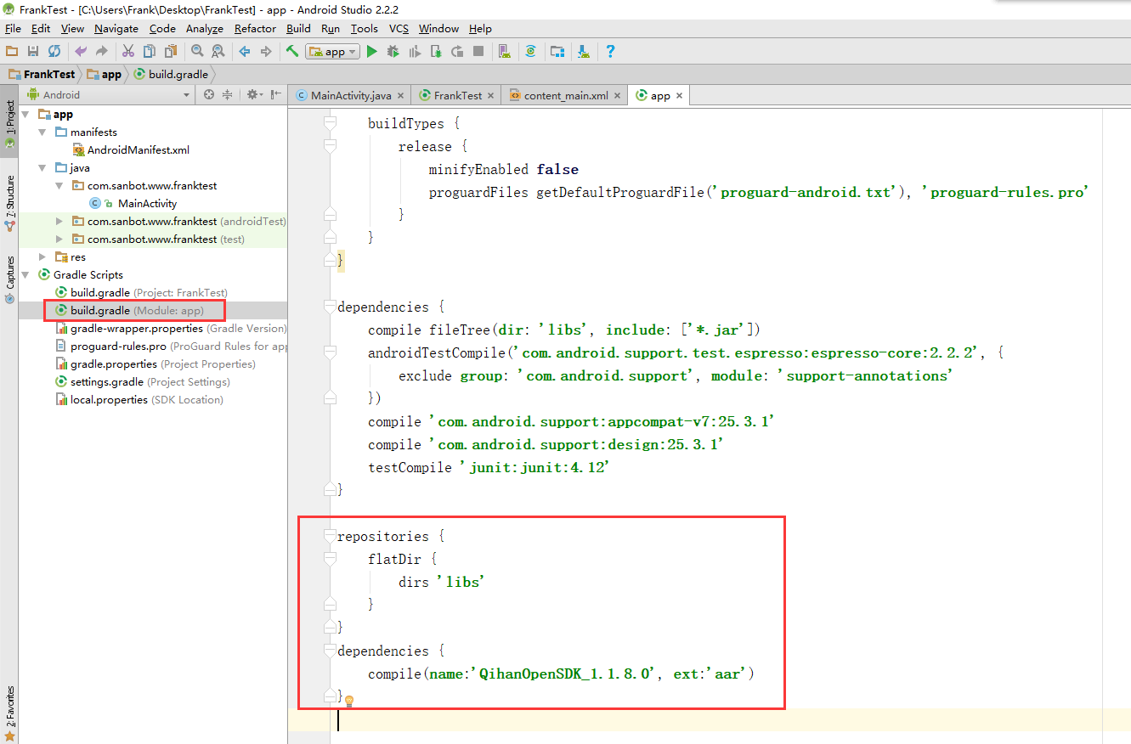Click the green Run app button
This screenshot has width=1131, height=744.
372,51
